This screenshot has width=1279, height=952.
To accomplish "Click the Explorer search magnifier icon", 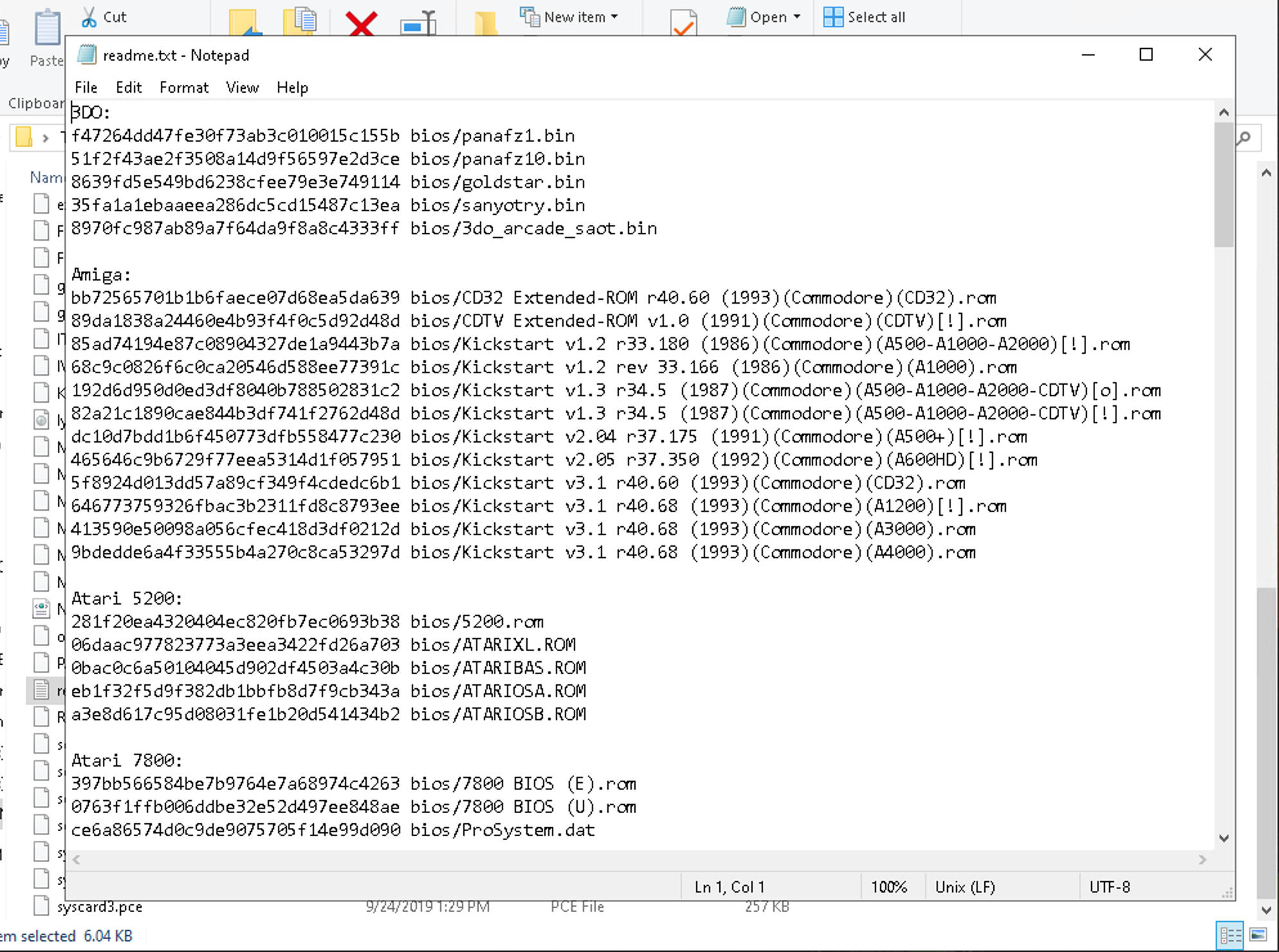I will tap(1244, 137).
